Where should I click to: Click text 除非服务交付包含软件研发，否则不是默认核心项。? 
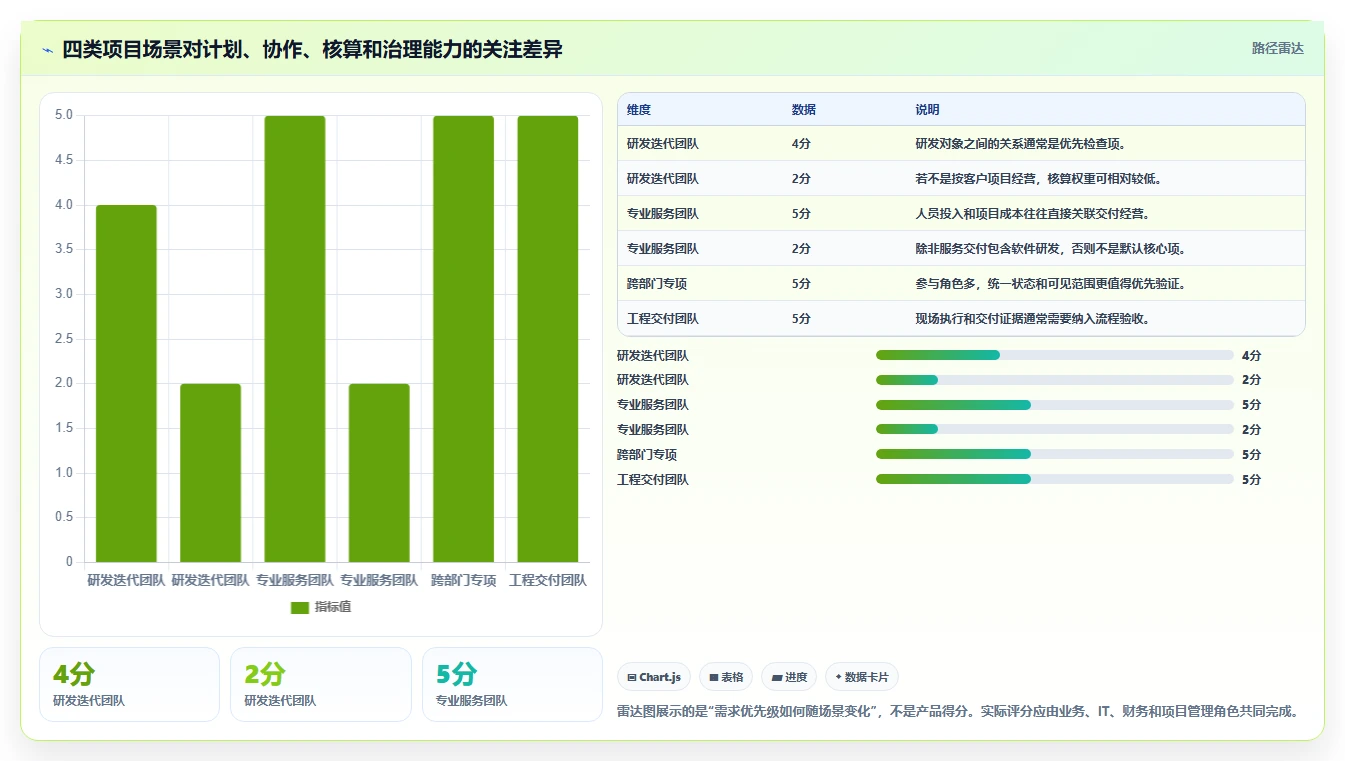click(1050, 249)
